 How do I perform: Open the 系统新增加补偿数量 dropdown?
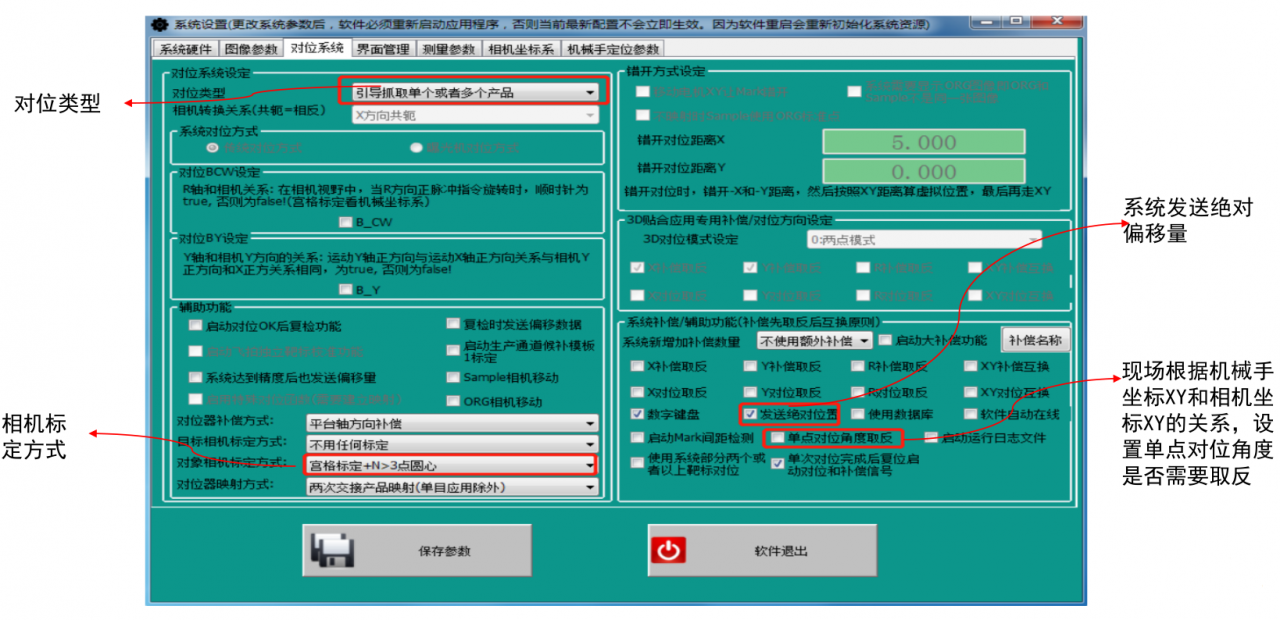(815, 341)
